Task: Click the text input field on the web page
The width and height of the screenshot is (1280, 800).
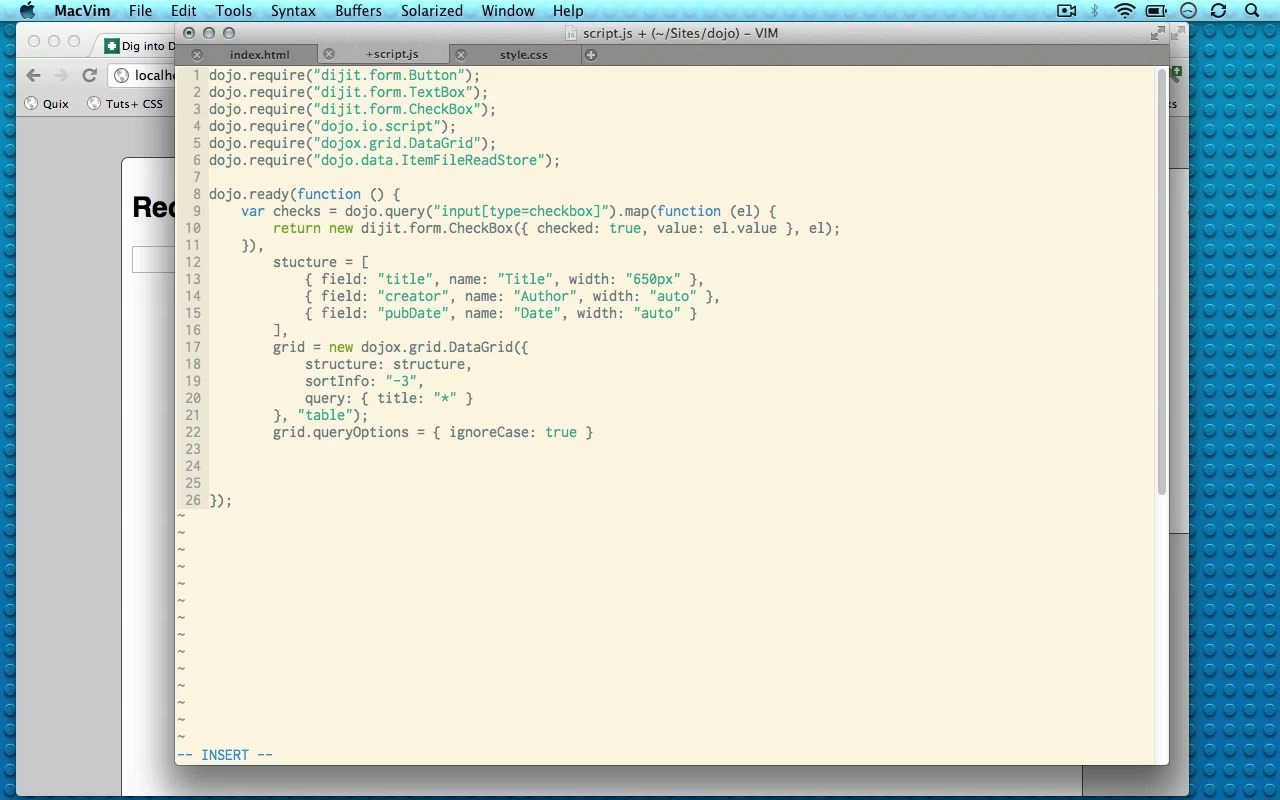Action: coord(153,259)
